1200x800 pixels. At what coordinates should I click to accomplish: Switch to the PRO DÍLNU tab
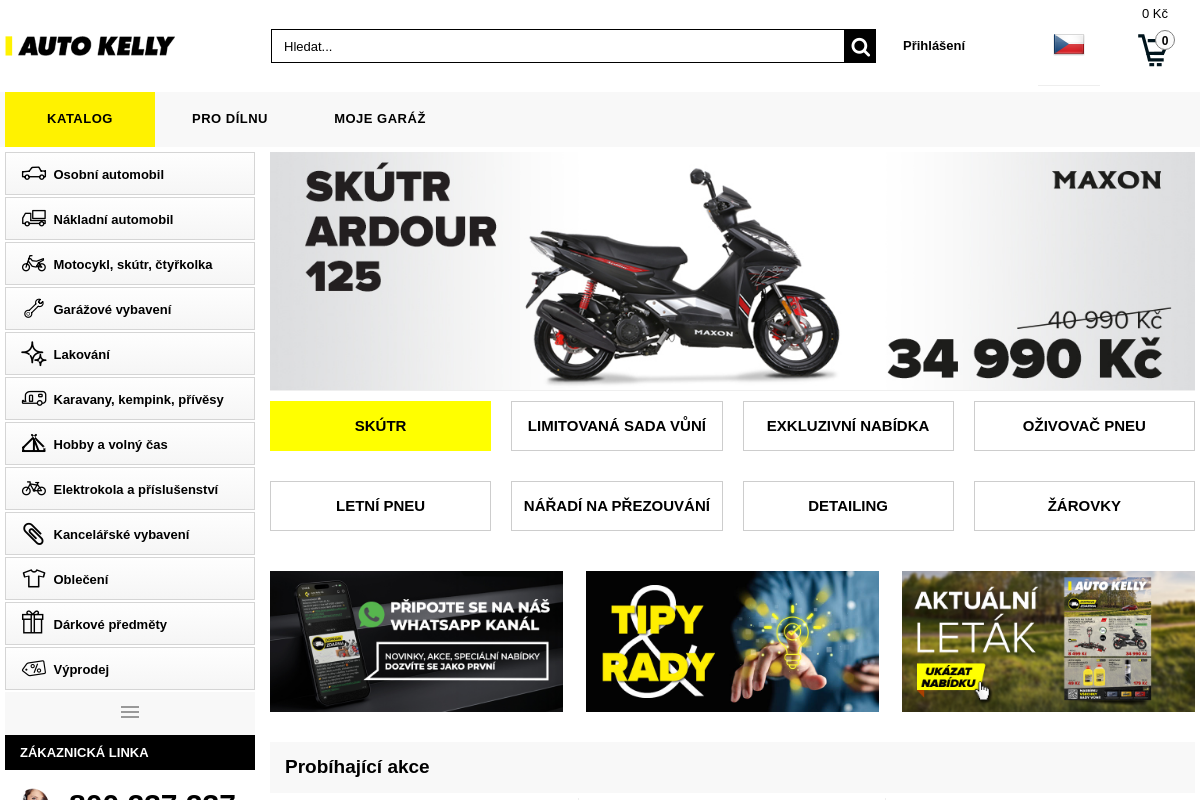[230, 118]
